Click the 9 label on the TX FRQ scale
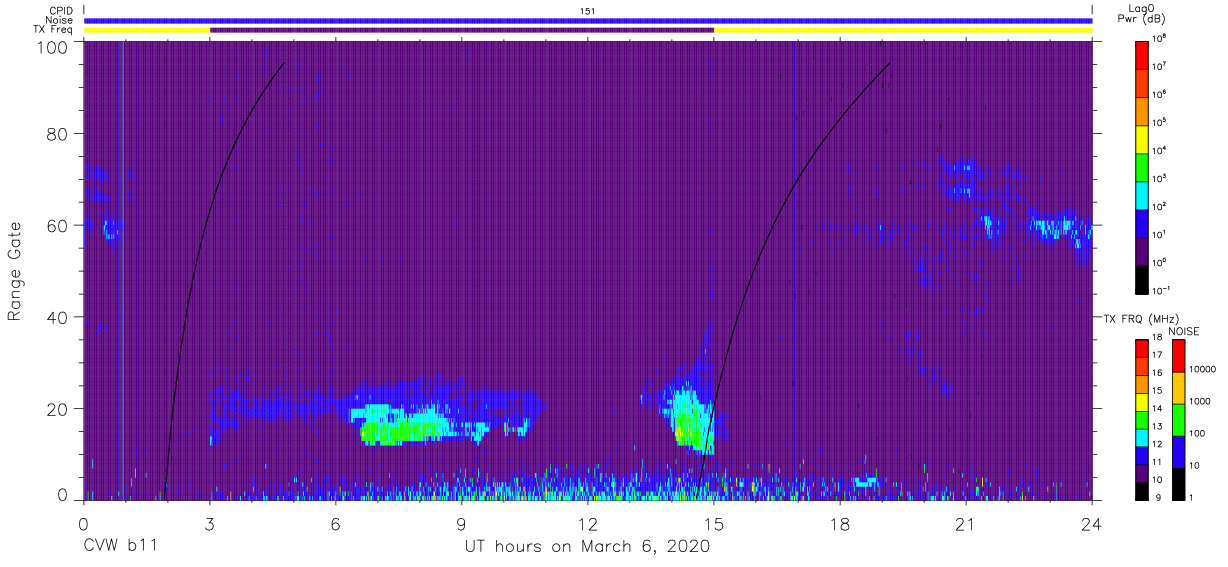1228x567 pixels. (1156, 497)
